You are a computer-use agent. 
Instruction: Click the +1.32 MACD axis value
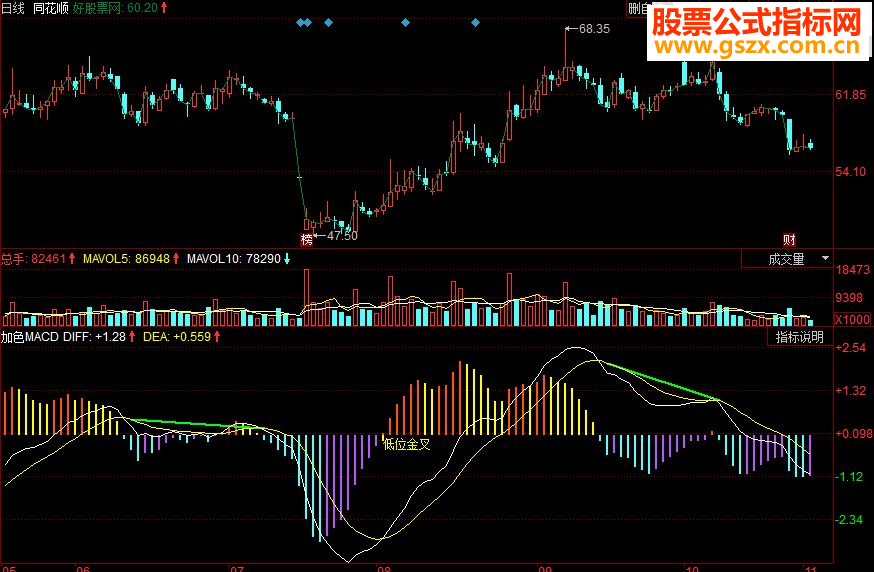coord(851,391)
